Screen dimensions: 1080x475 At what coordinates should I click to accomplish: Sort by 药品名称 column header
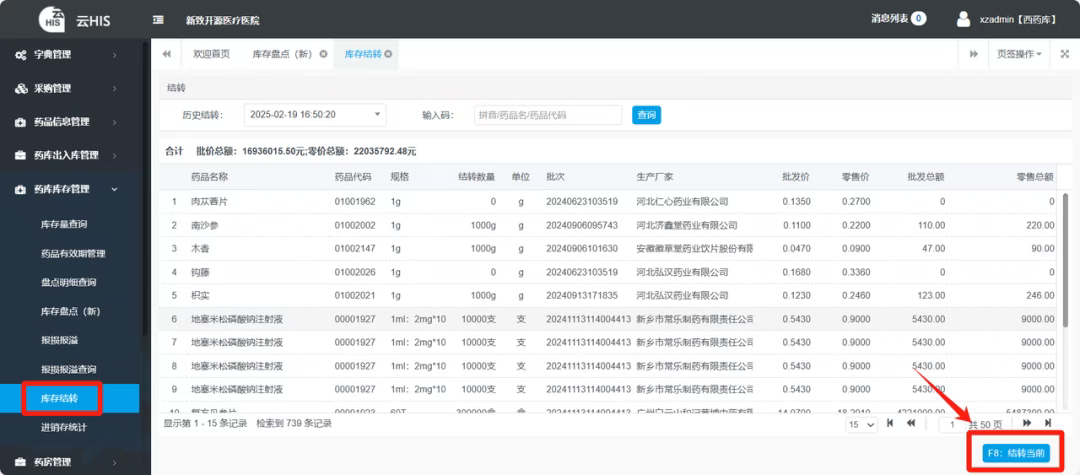209,177
